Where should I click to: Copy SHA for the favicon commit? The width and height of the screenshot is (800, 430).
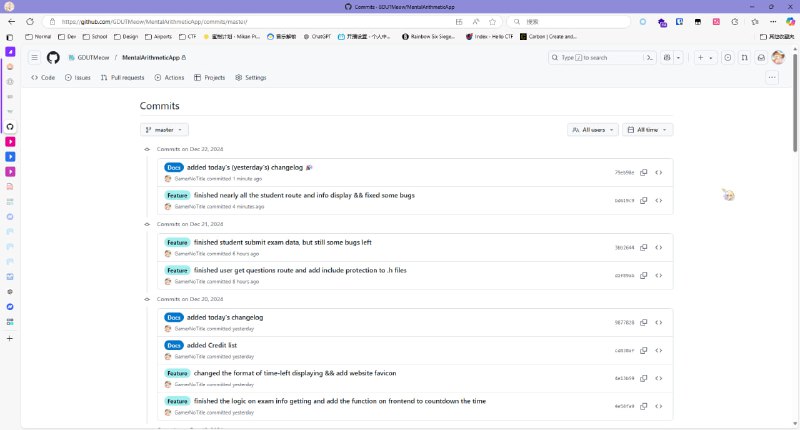[643, 378]
